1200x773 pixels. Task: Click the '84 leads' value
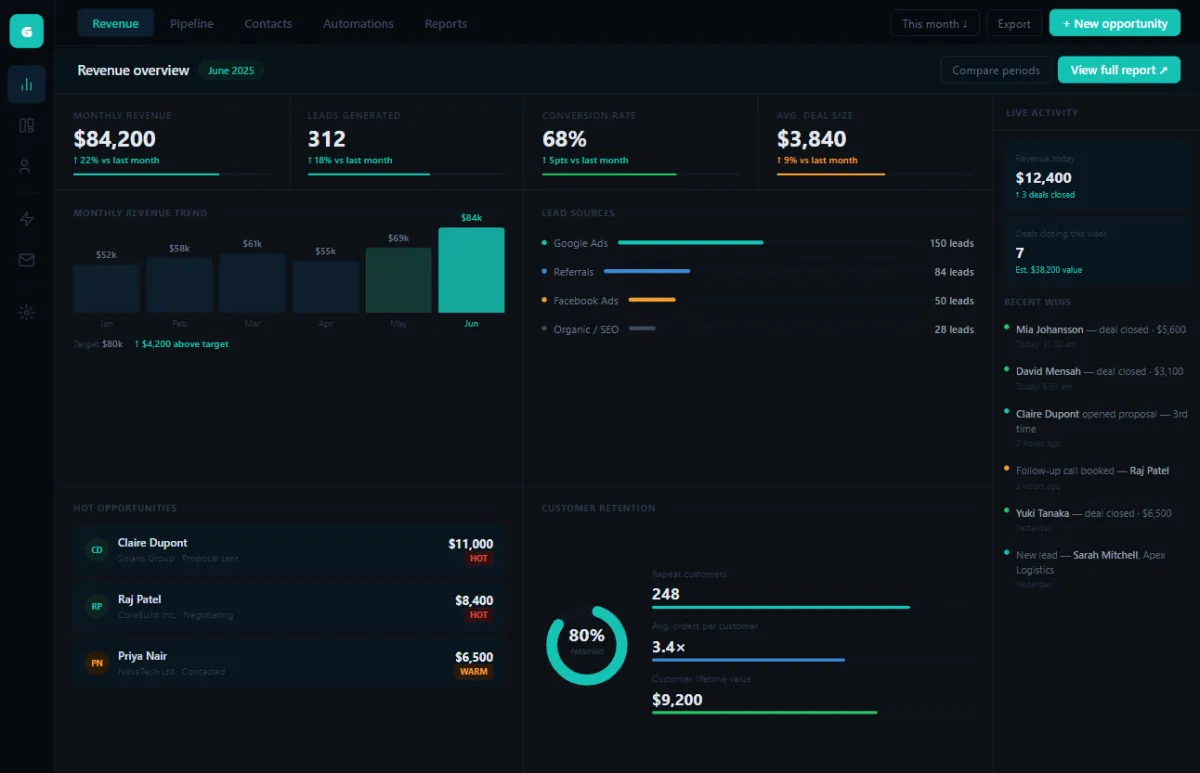coord(954,272)
